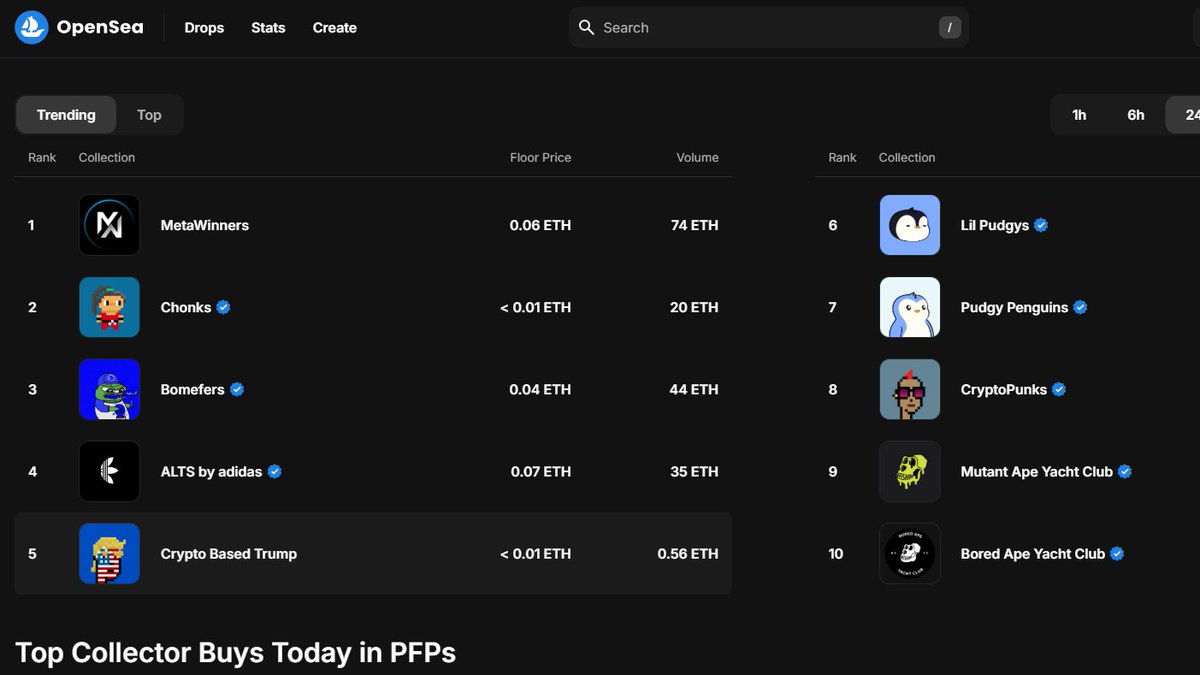This screenshot has height=675, width=1200.
Task: Click Bomefers floor price 0.04 ETH
Action: [540, 389]
